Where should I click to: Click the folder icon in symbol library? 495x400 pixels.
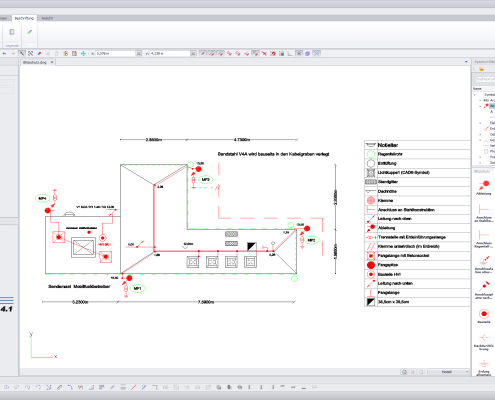(x=481, y=69)
